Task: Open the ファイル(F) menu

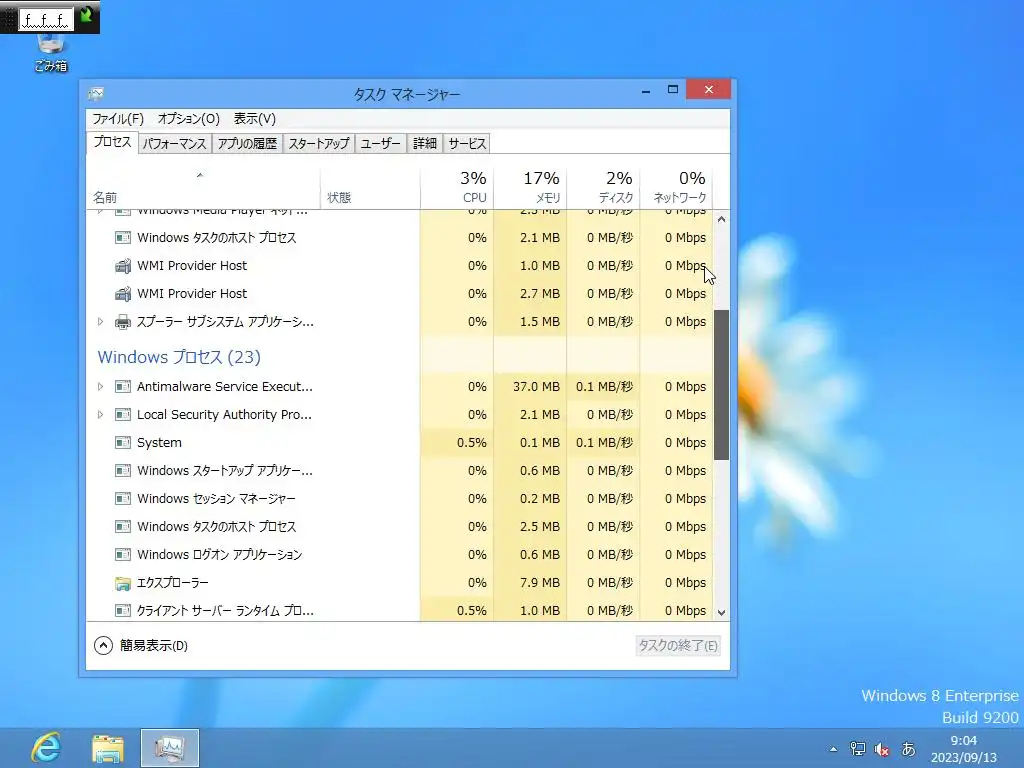Action: tap(118, 119)
